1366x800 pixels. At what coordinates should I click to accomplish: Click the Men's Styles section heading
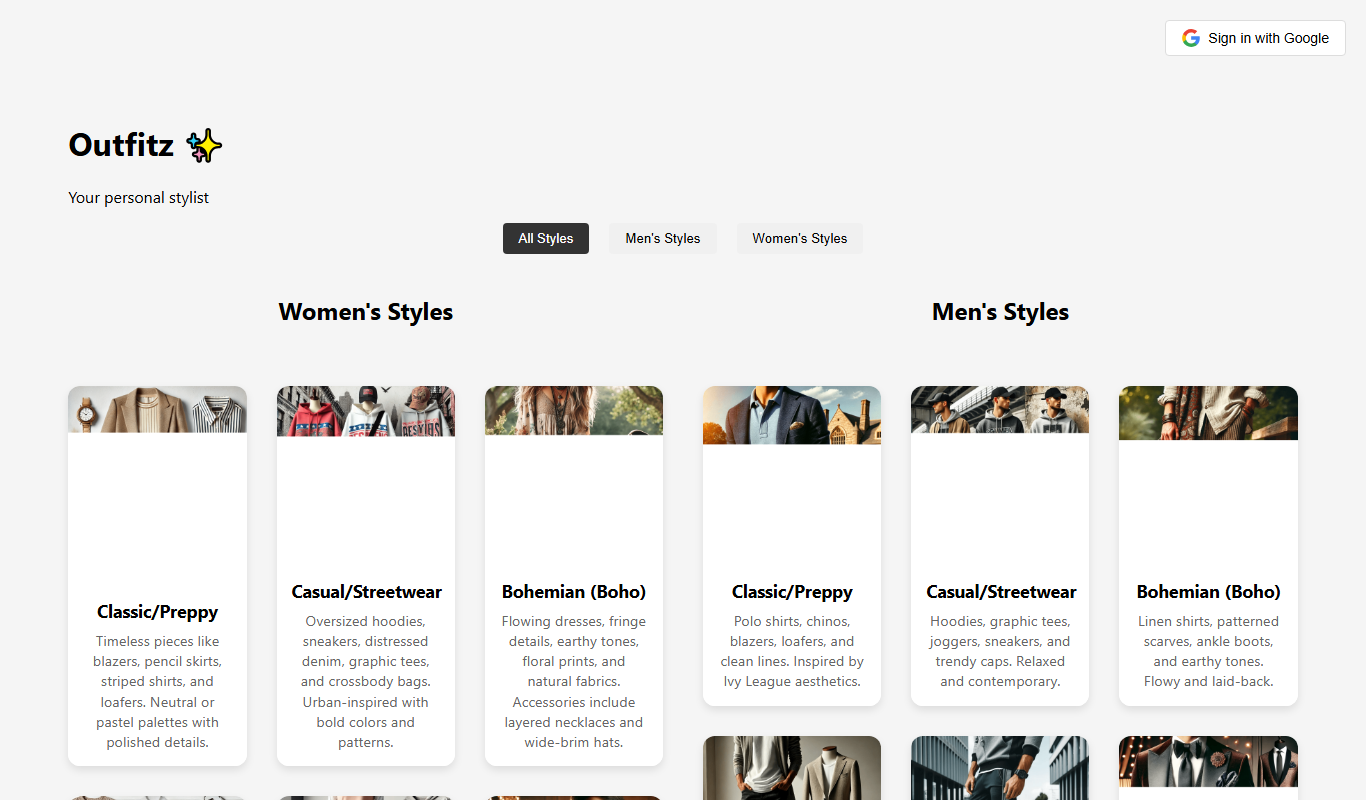[x=1000, y=312]
